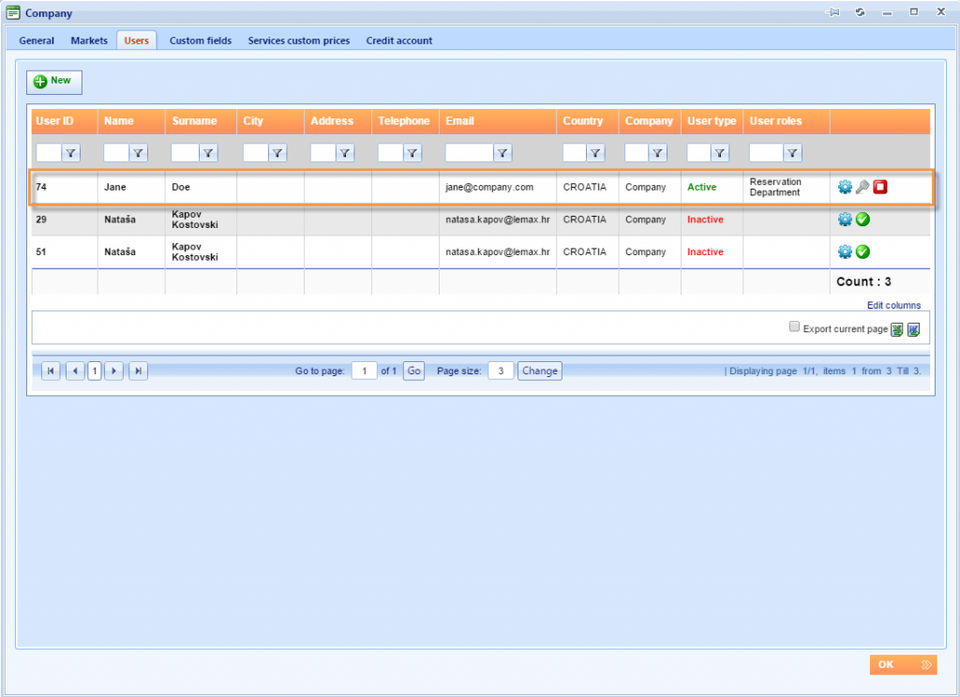Select the Users tab
Screen dimensions: 960x697
tap(137, 40)
